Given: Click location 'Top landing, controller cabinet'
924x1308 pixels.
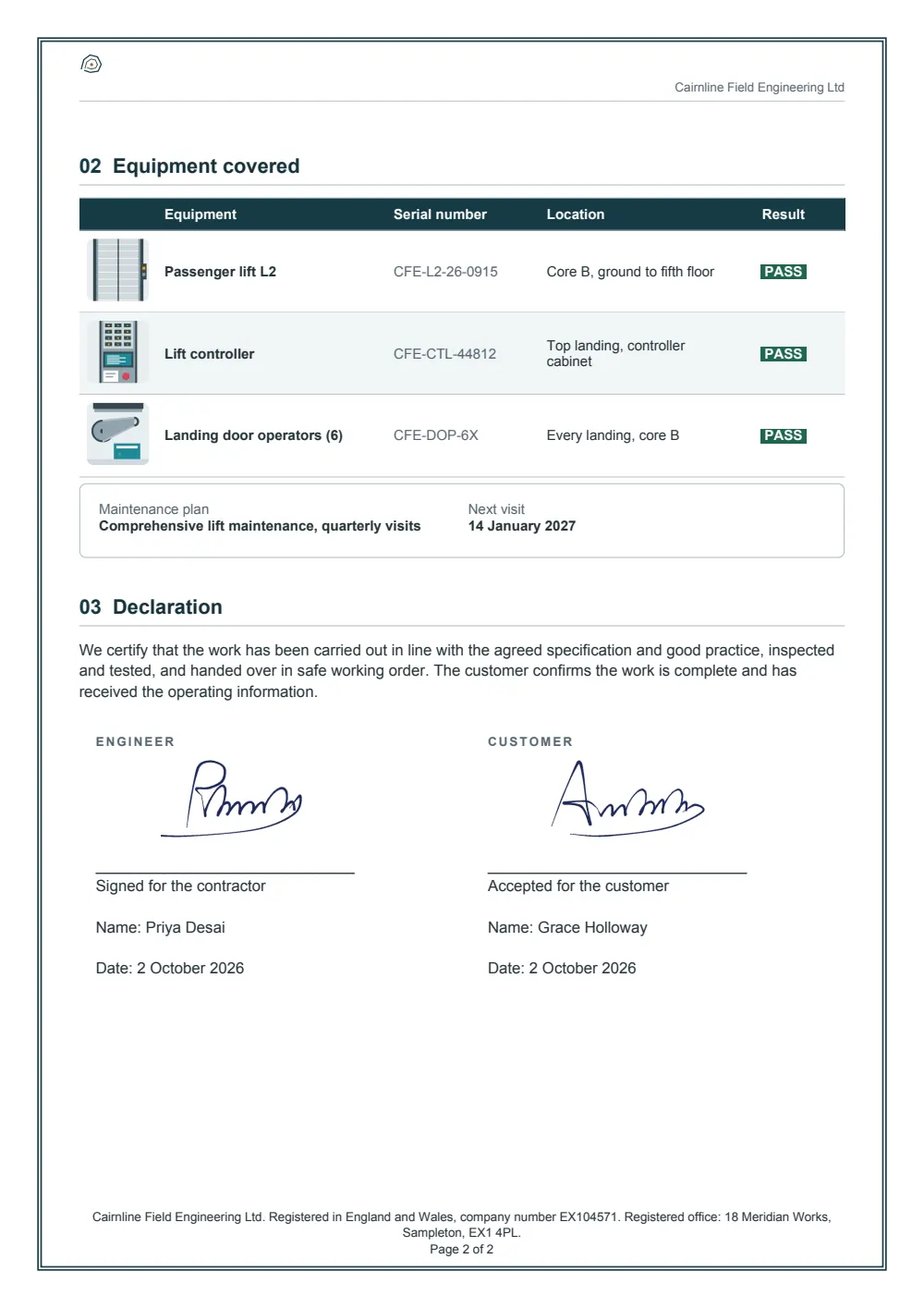Looking at the screenshot, I should [x=615, y=353].
